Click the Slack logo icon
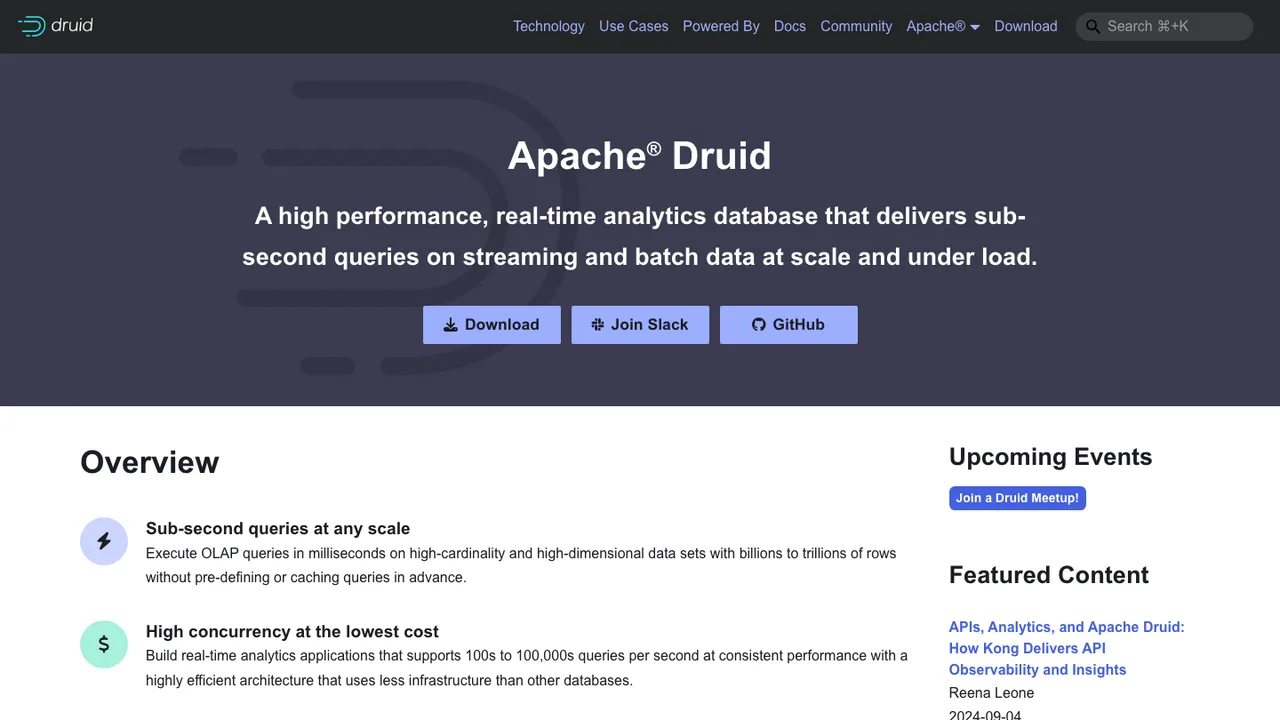Viewport: 1280px width, 720px height. (598, 325)
